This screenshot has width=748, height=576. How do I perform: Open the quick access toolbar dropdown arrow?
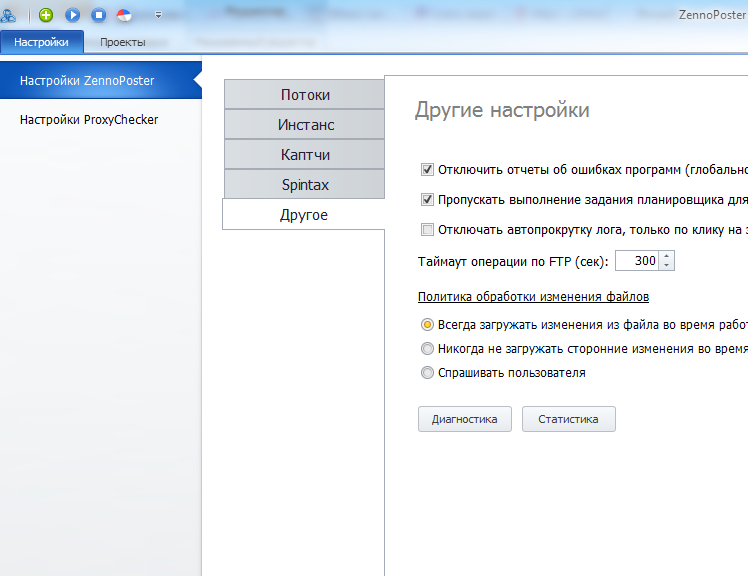pos(158,15)
